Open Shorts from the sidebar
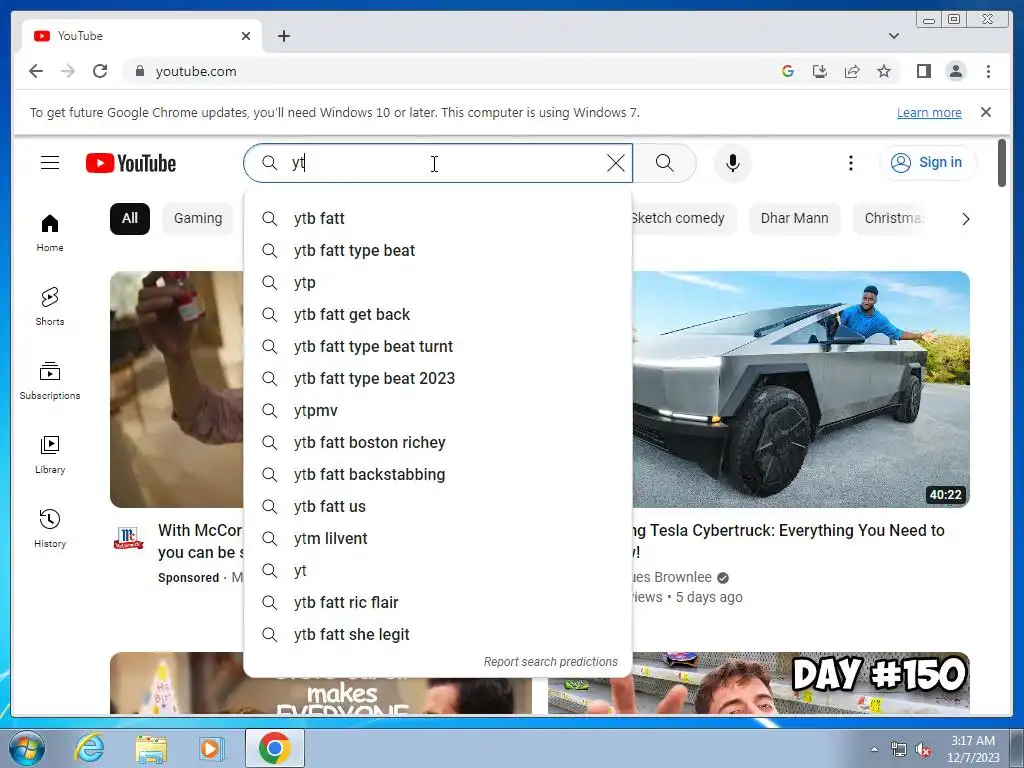The image size is (1024, 768). 50,307
